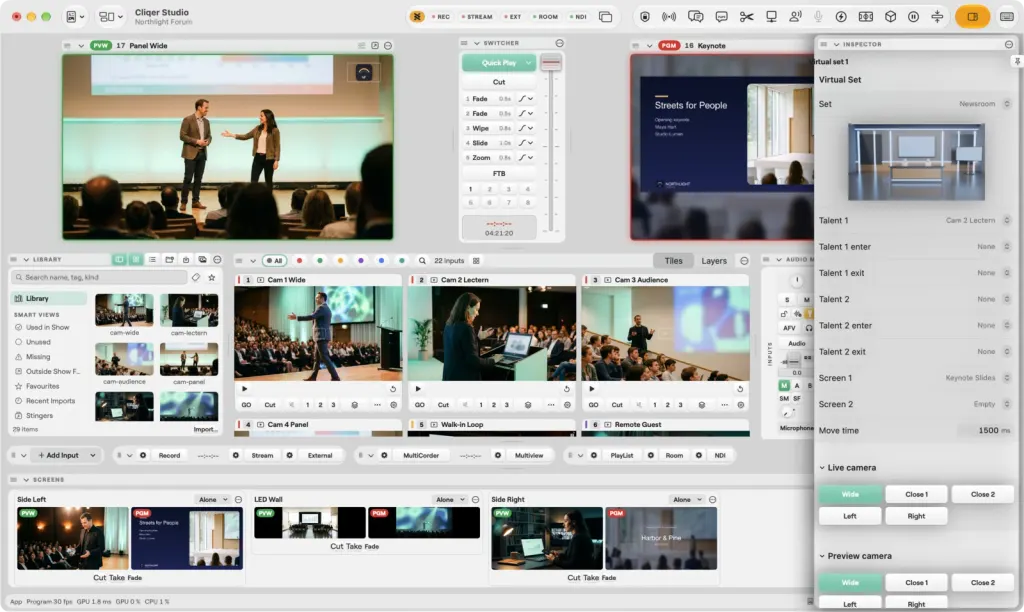Click the lightning bolt icon in top toolbar
The width and height of the screenshot is (1024, 612).
[x=841, y=17]
